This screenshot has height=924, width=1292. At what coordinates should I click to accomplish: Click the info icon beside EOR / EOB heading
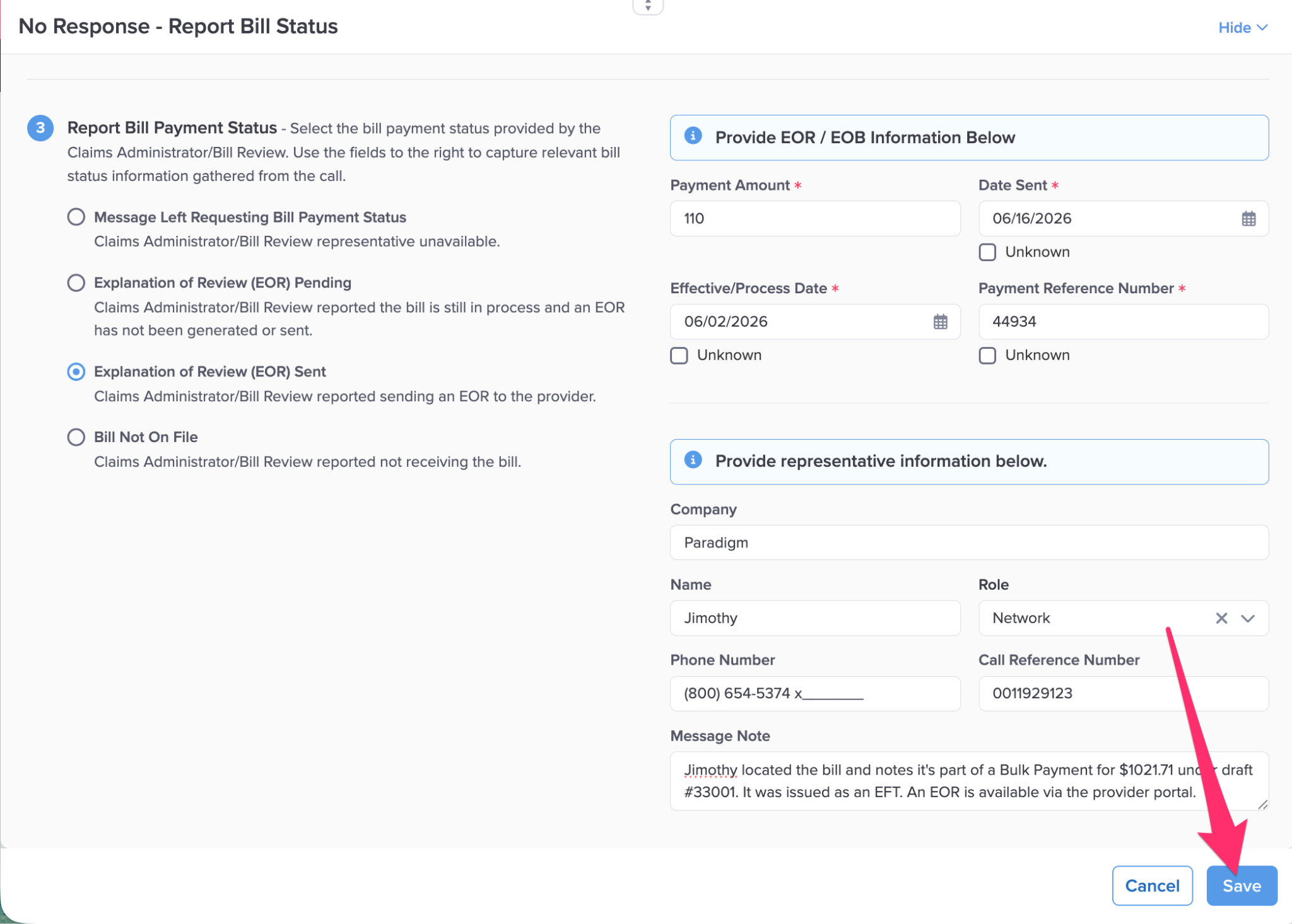(693, 136)
